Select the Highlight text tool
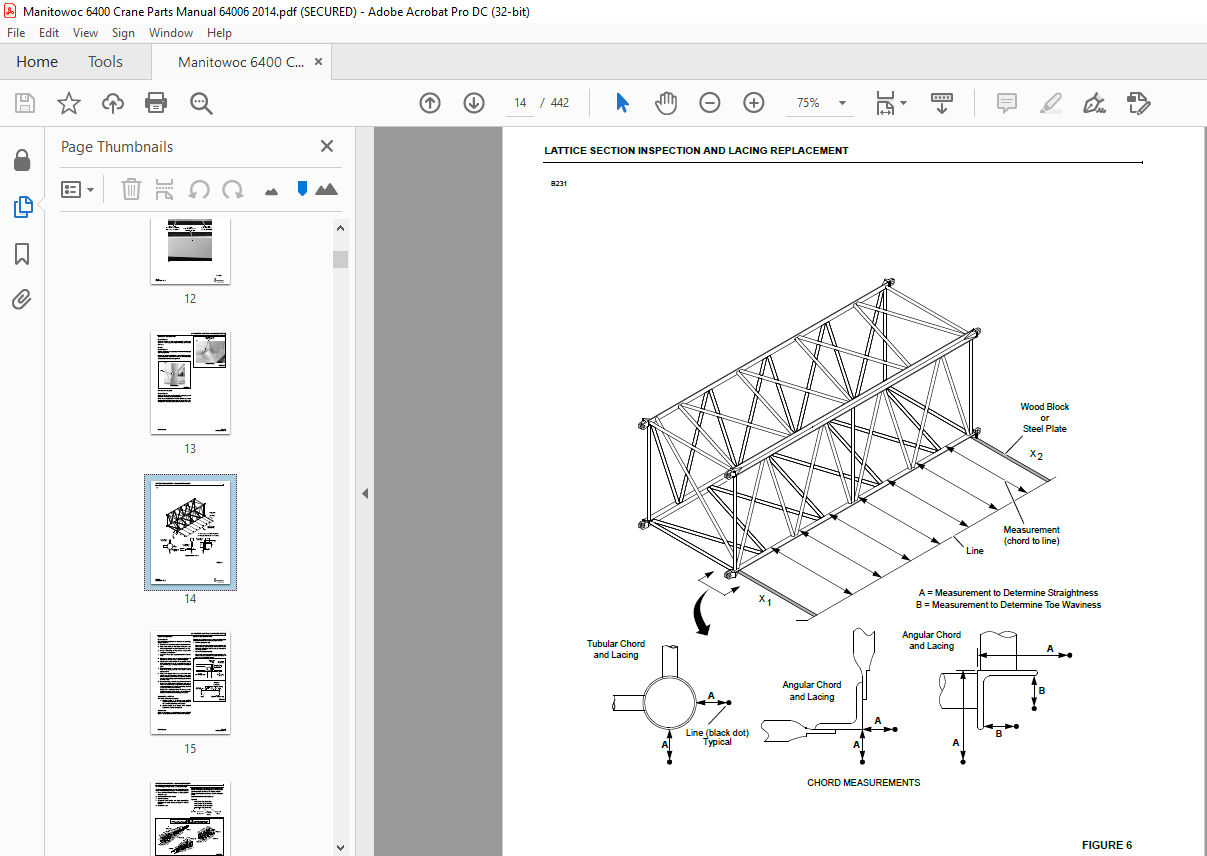The width and height of the screenshot is (1207, 856). point(1050,103)
